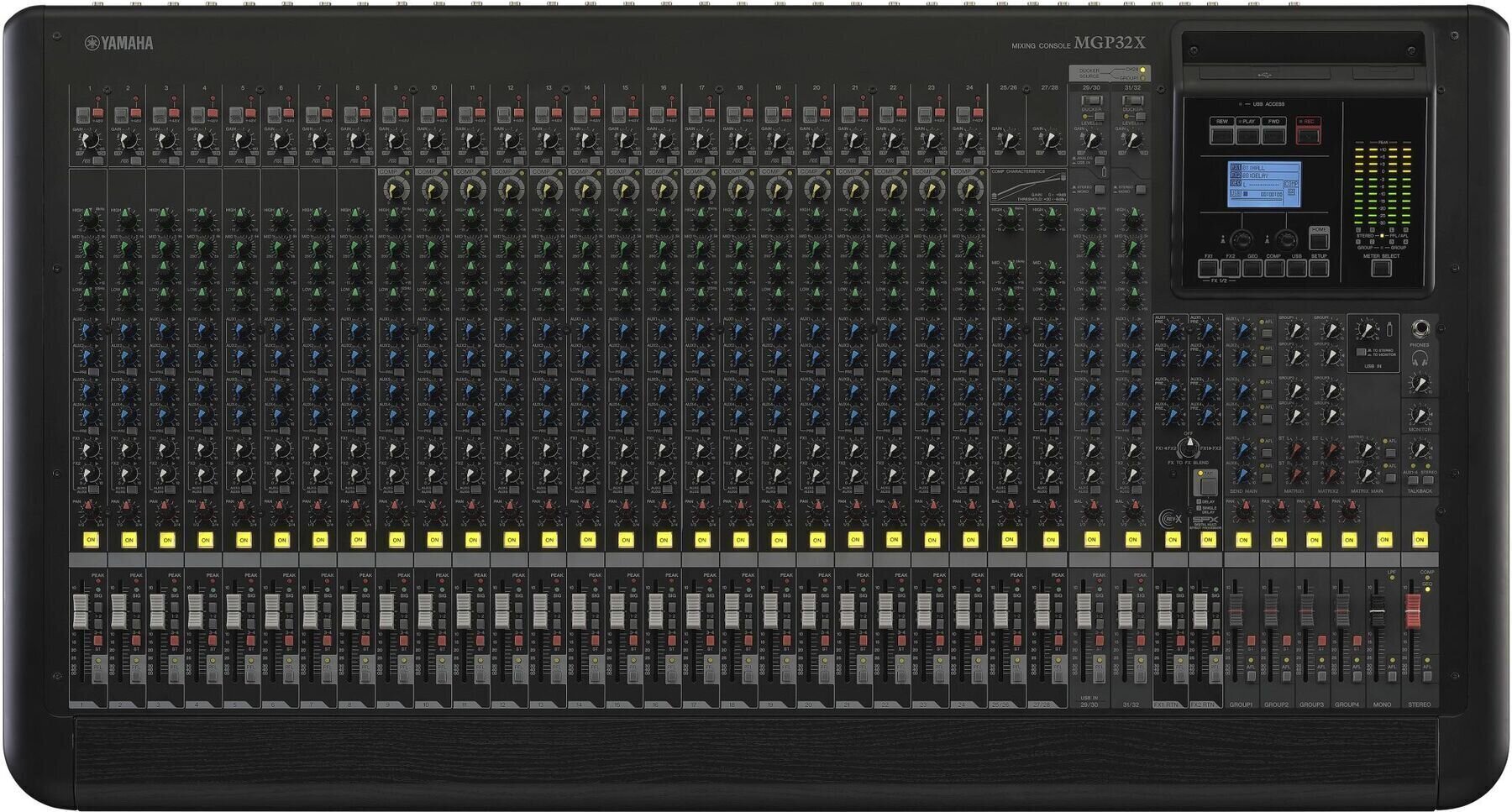
Task: Flip the DUCKER switch on channel 29/30
Action: (1091, 100)
